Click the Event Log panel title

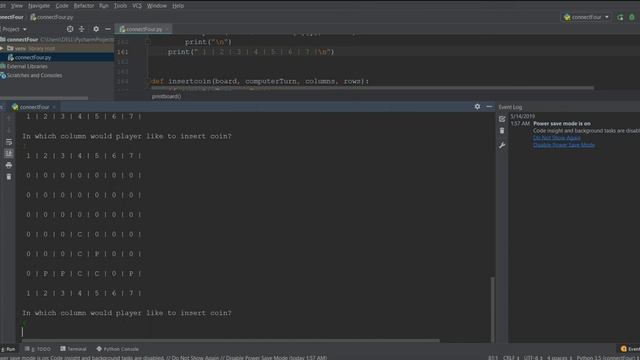click(510, 107)
